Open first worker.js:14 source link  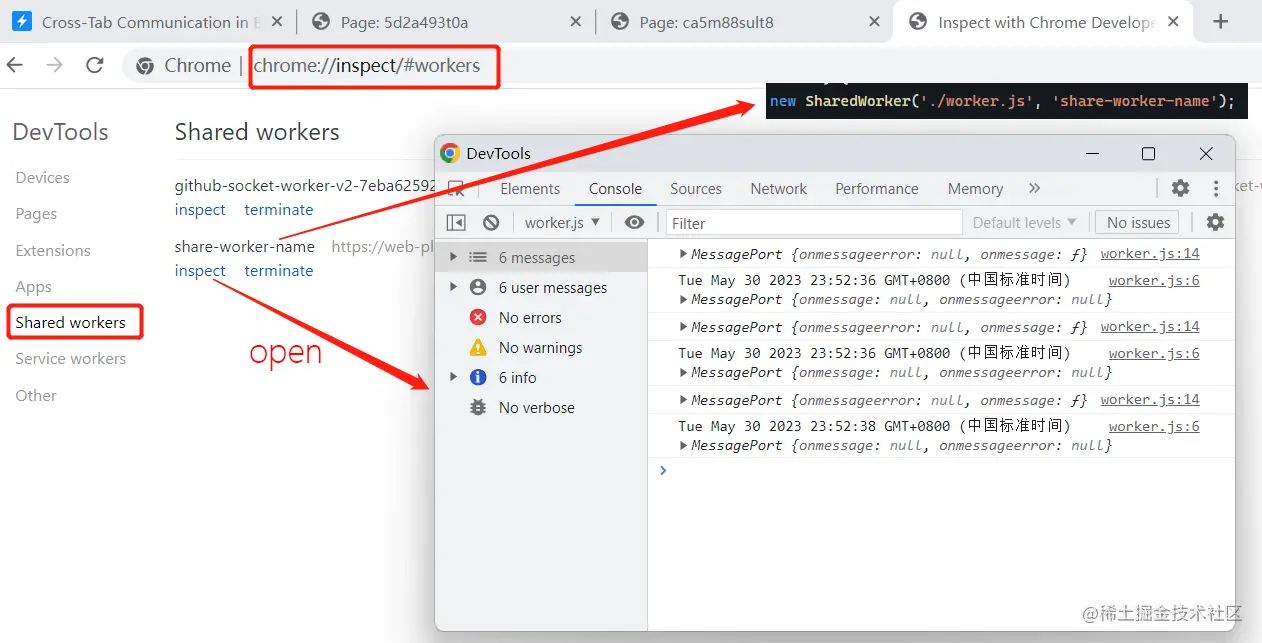(x=1150, y=253)
